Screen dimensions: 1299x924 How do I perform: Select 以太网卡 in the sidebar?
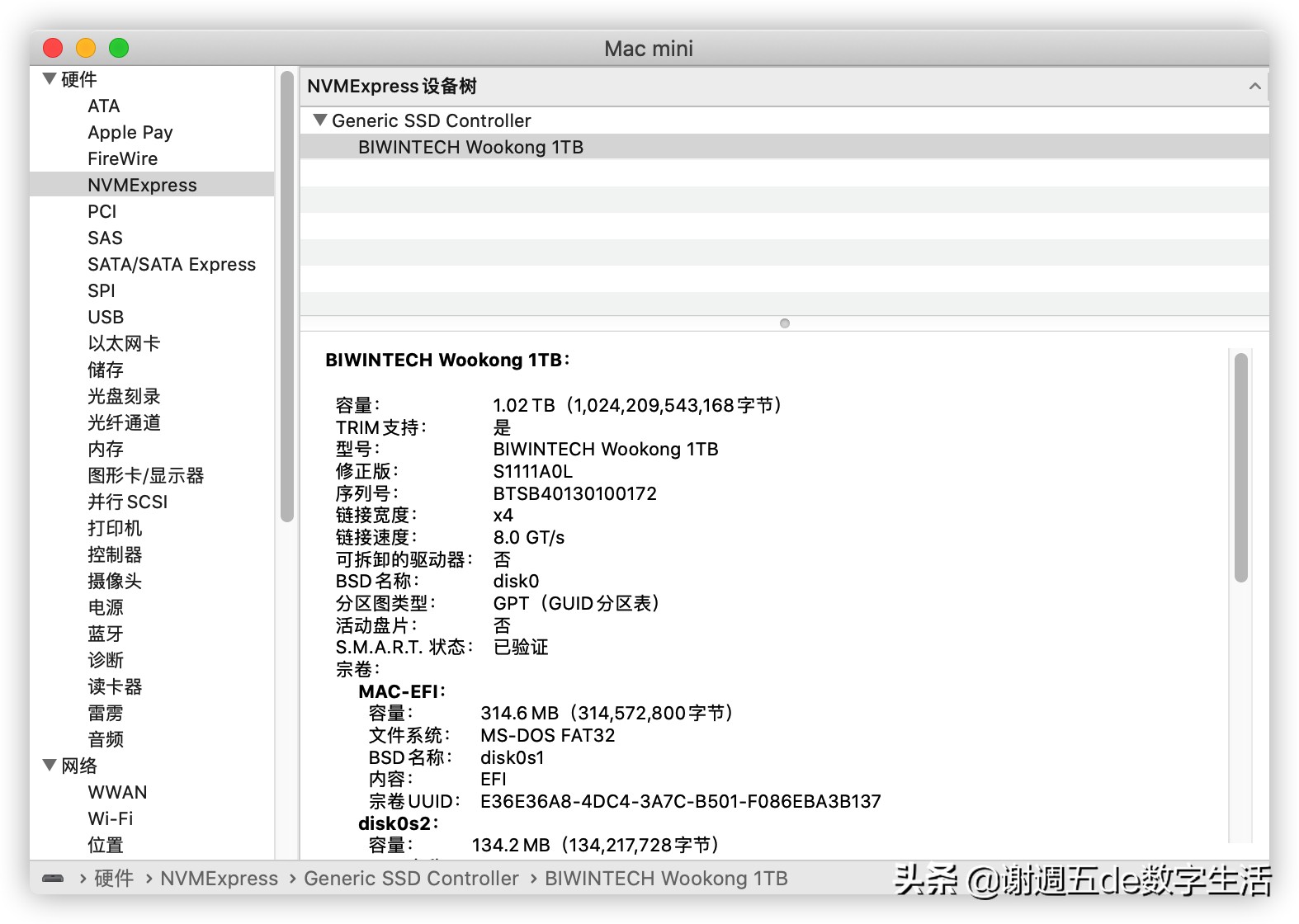(x=124, y=343)
